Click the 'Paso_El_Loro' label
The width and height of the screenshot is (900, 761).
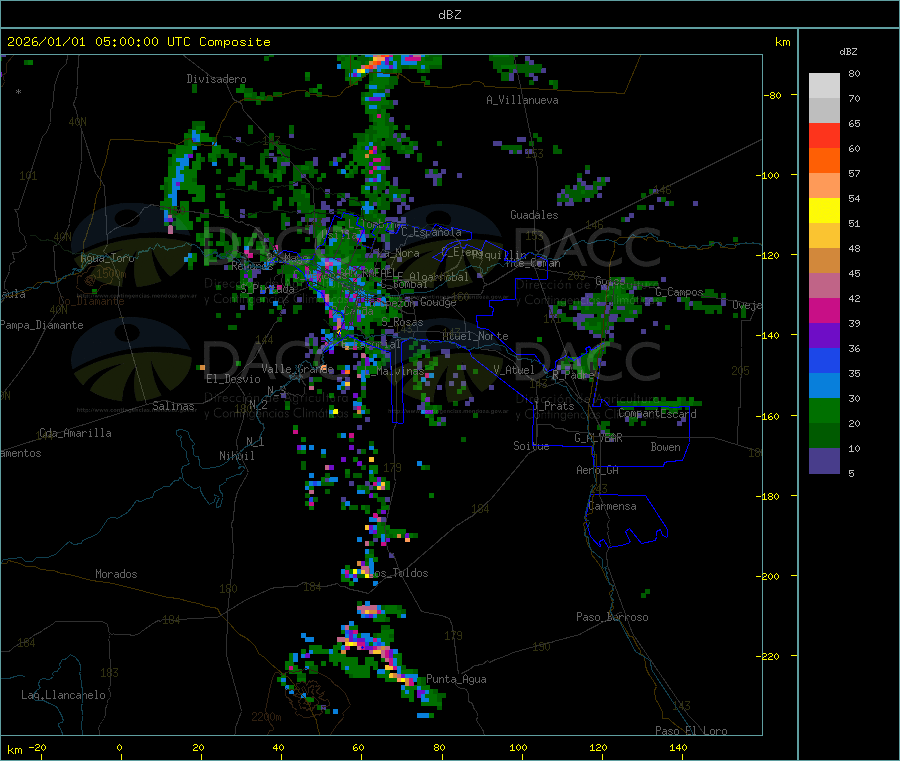pos(691,731)
